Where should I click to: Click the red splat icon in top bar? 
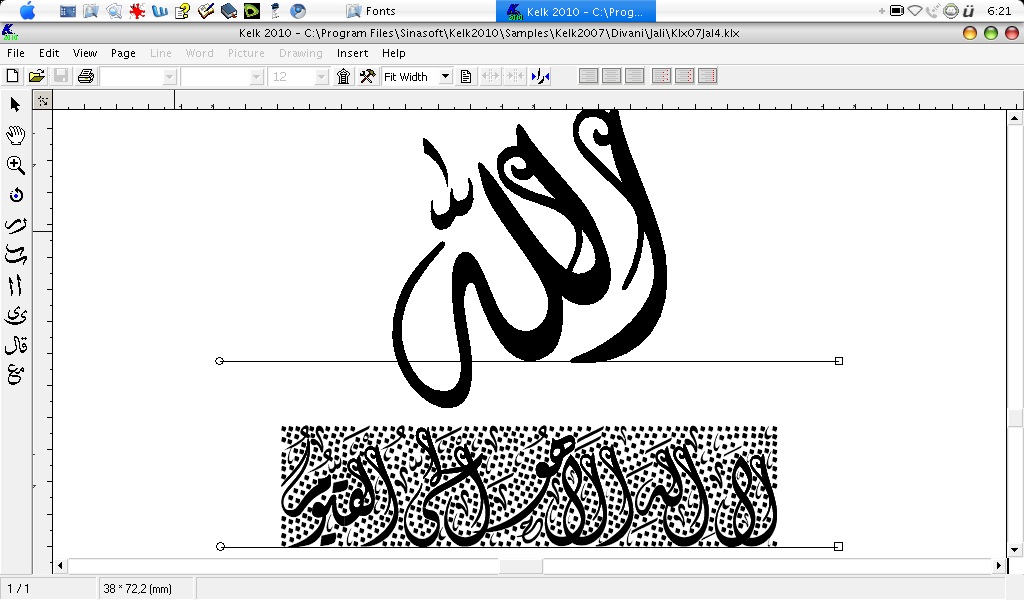point(136,10)
